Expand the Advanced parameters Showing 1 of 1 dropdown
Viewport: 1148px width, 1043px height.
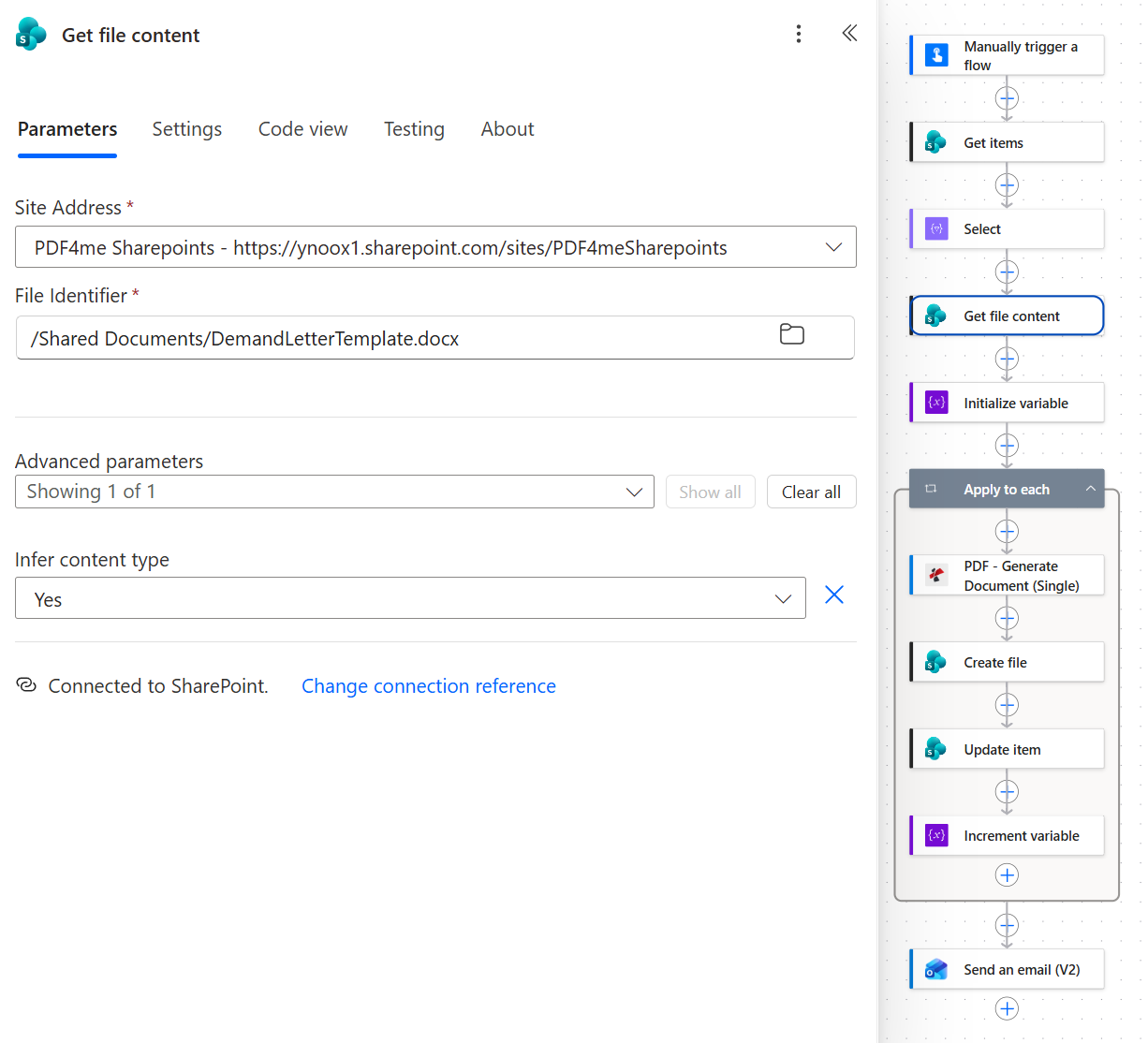[334, 492]
